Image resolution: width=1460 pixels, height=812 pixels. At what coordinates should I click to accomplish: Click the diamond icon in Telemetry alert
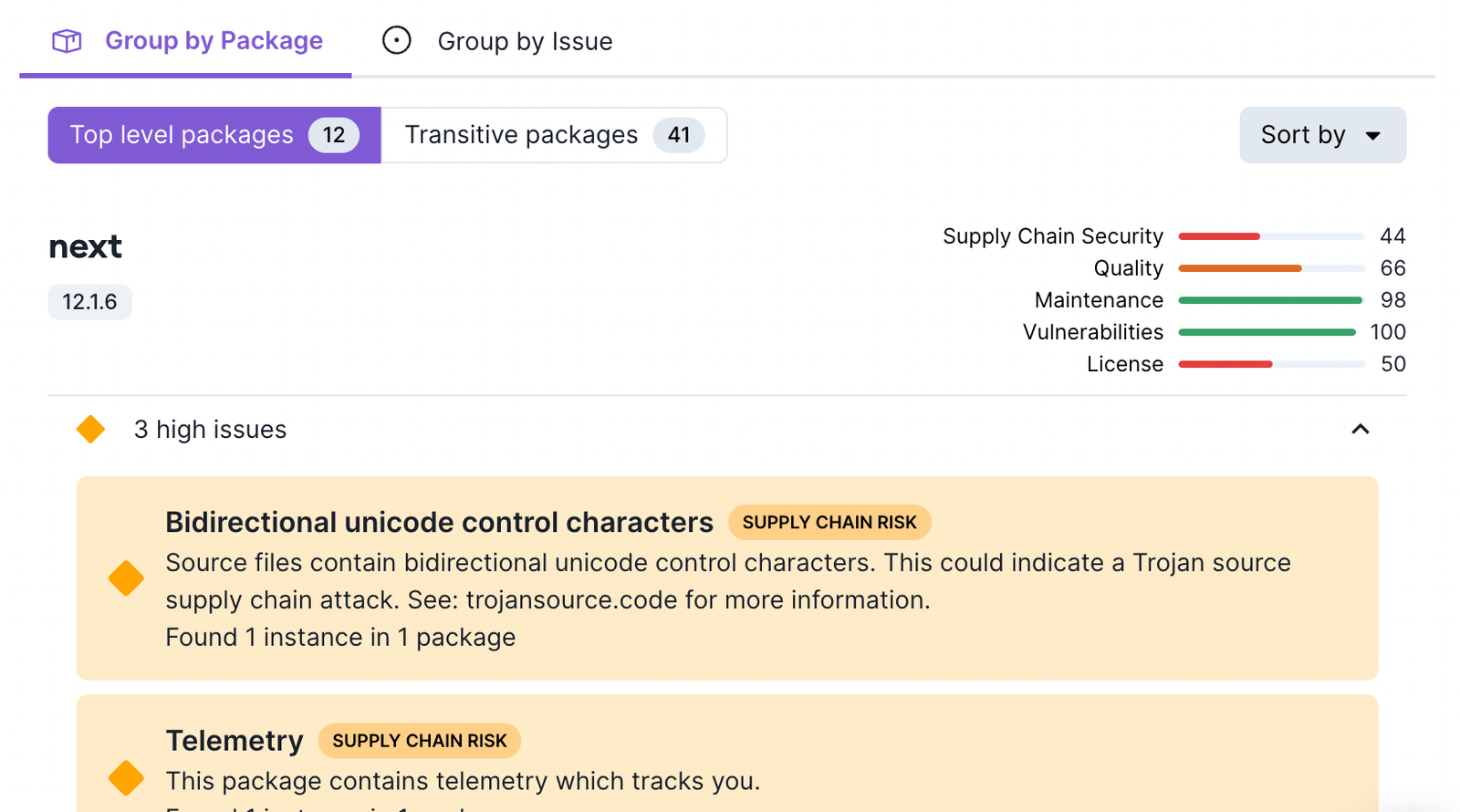(126, 778)
